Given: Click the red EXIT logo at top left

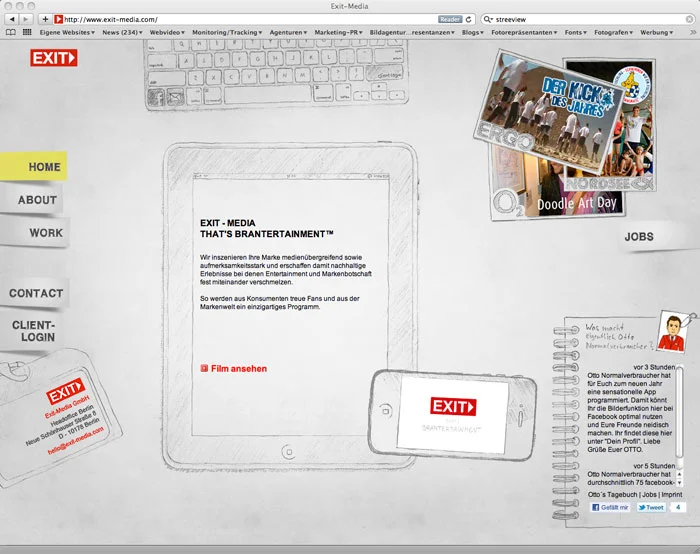Looking at the screenshot, I should coord(54,58).
